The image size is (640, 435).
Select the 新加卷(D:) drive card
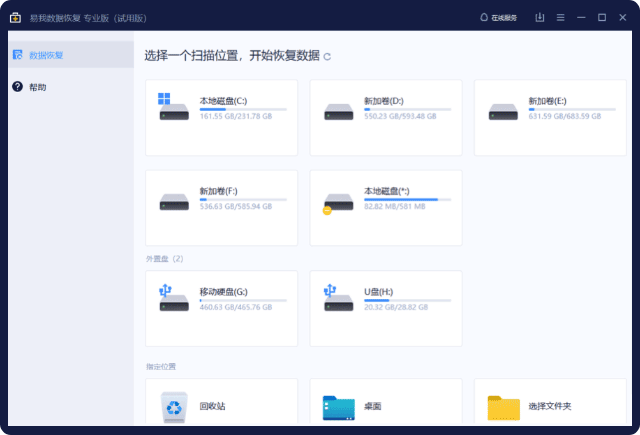click(x=386, y=118)
